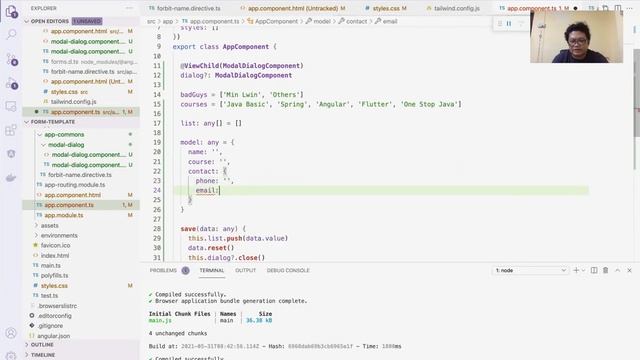Screen dimensions: 640x360
Task: Open the Docker view icon
Action: point(11,178)
